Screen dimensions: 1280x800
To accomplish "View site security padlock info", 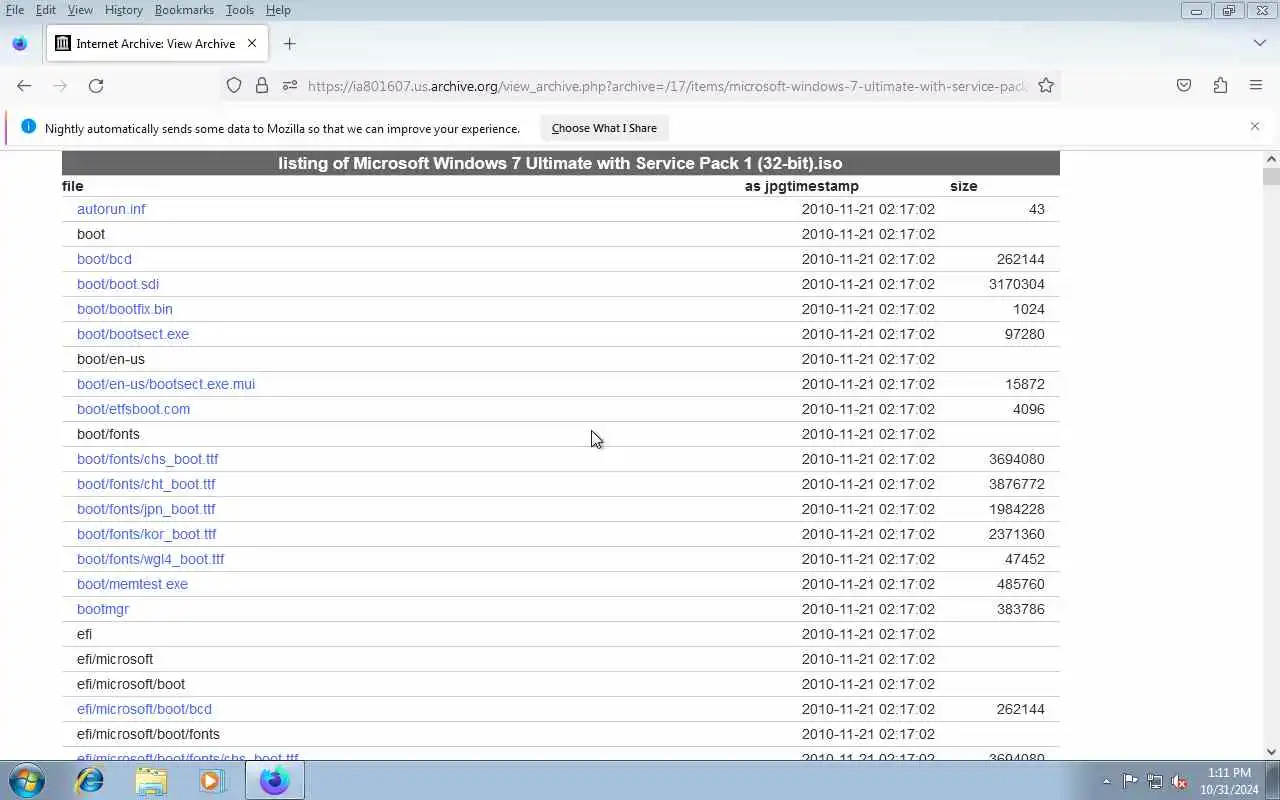I will pos(262,86).
